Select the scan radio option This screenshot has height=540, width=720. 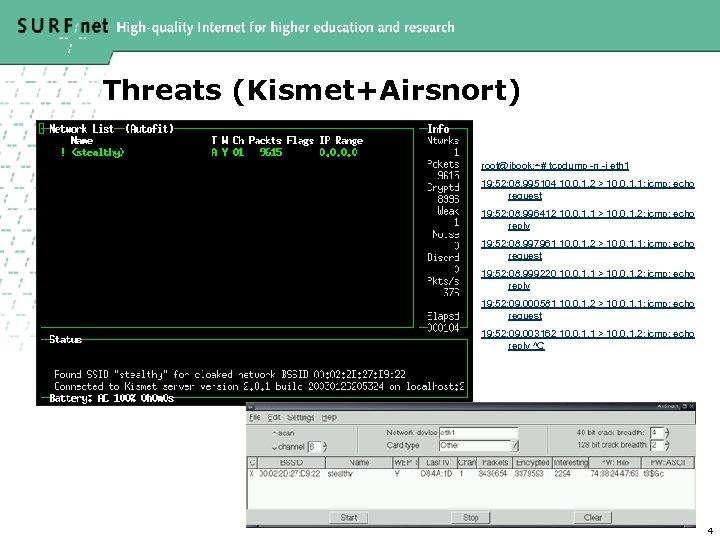283,433
